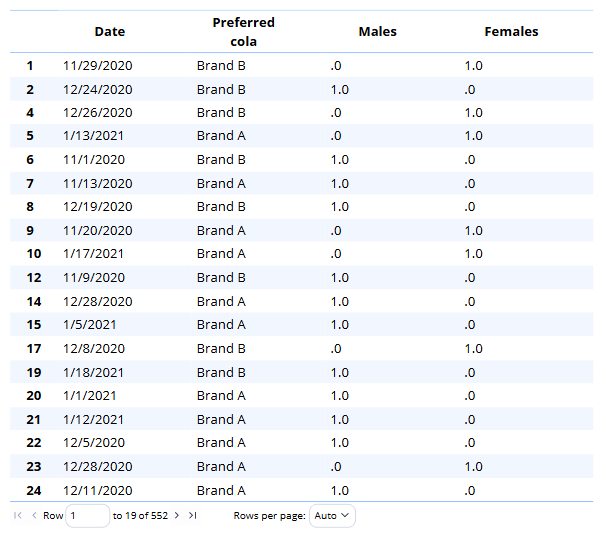Select the Females column header
606x533 pixels.
(511, 32)
